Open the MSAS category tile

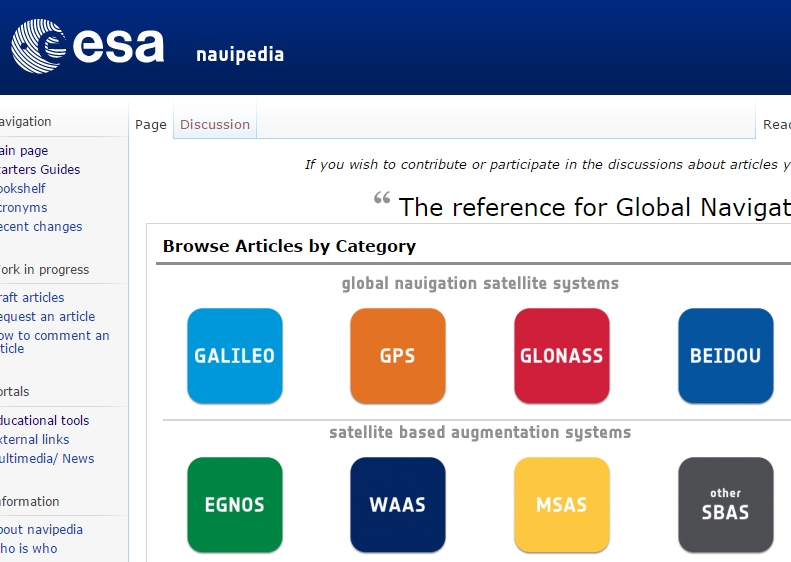tap(561, 504)
